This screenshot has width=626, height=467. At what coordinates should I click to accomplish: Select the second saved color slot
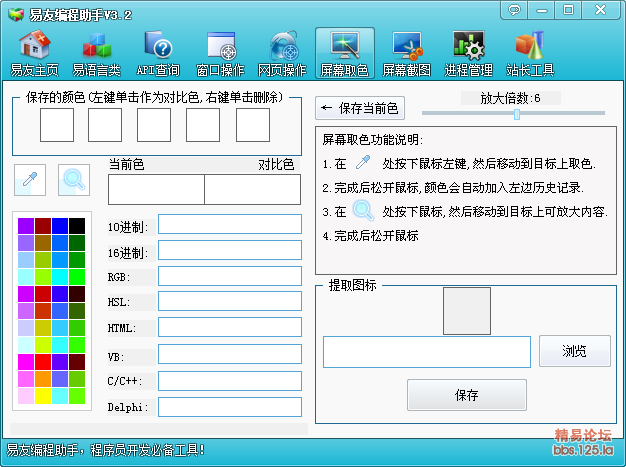click(x=105, y=125)
